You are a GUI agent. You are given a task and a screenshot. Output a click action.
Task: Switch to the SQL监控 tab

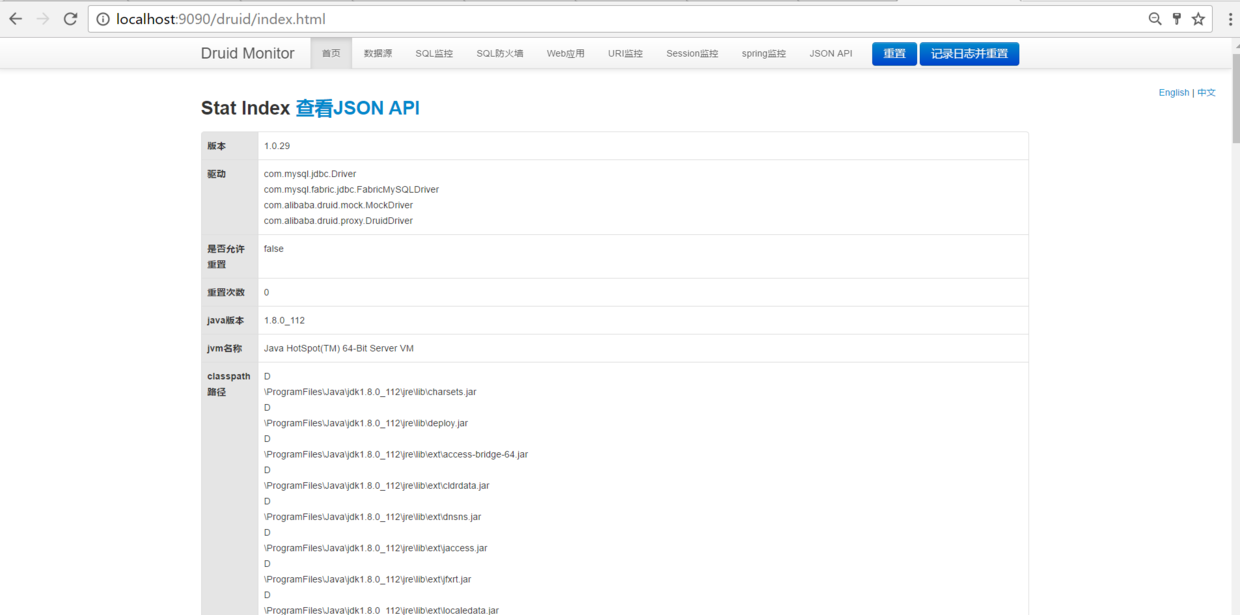434,54
